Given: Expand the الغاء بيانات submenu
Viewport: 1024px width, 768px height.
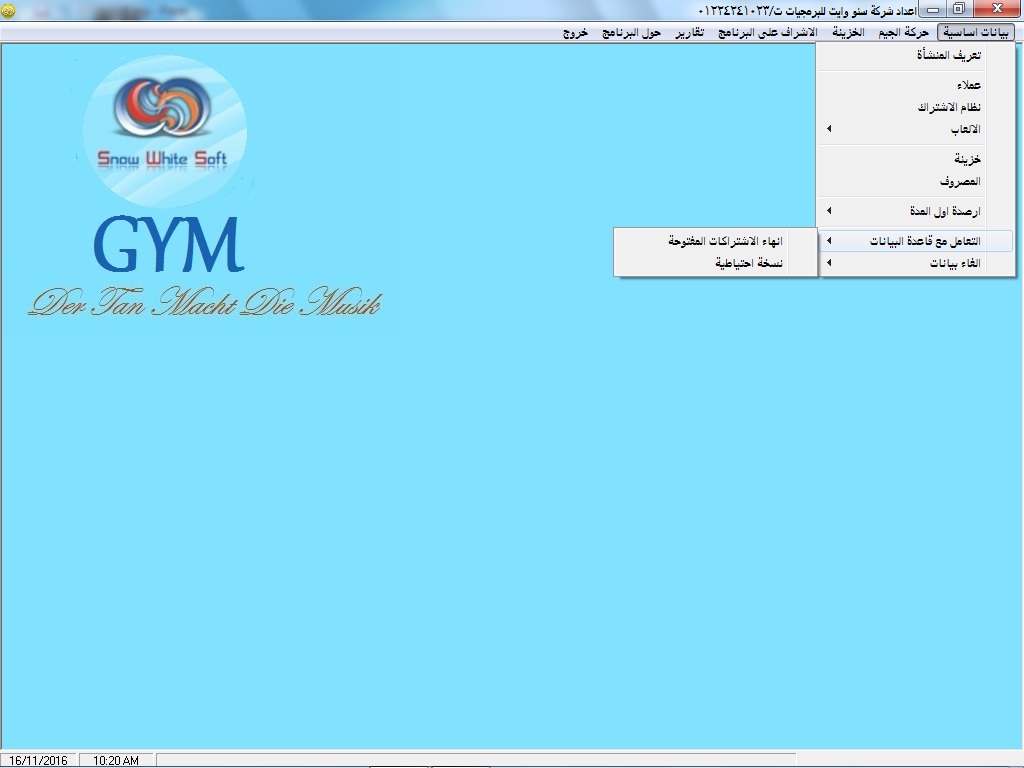Looking at the screenshot, I should [955, 264].
